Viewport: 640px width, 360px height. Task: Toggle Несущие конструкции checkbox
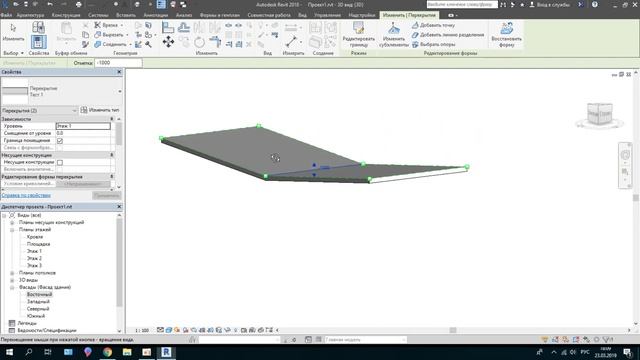60,162
